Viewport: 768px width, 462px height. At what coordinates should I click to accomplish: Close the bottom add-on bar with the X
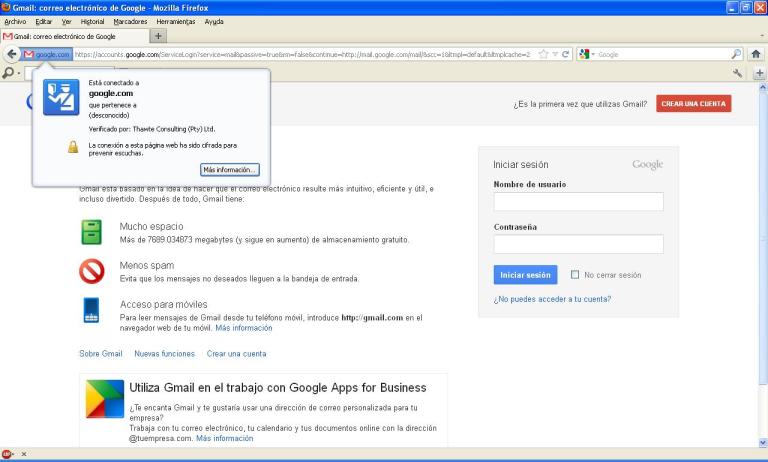tap(24, 454)
